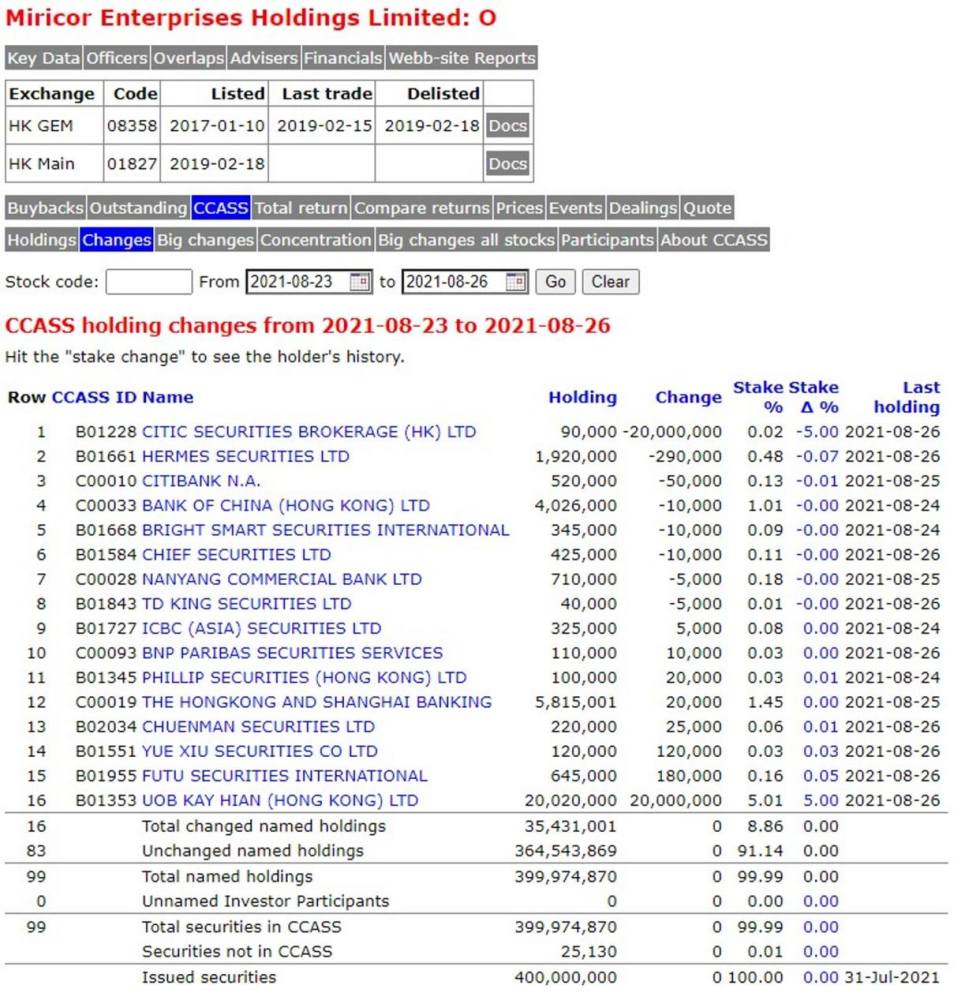This screenshot has height=1000, width=980.
Task: Open the Prices section
Action: (520, 208)
